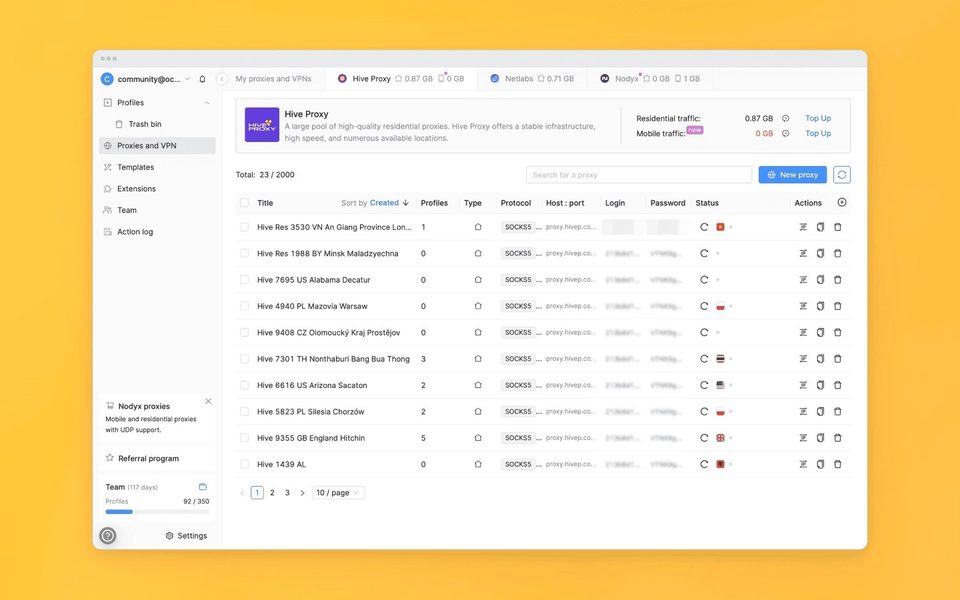Click the add-column plus icon in table header
This screenshot has height=600, width=960.
842,203
